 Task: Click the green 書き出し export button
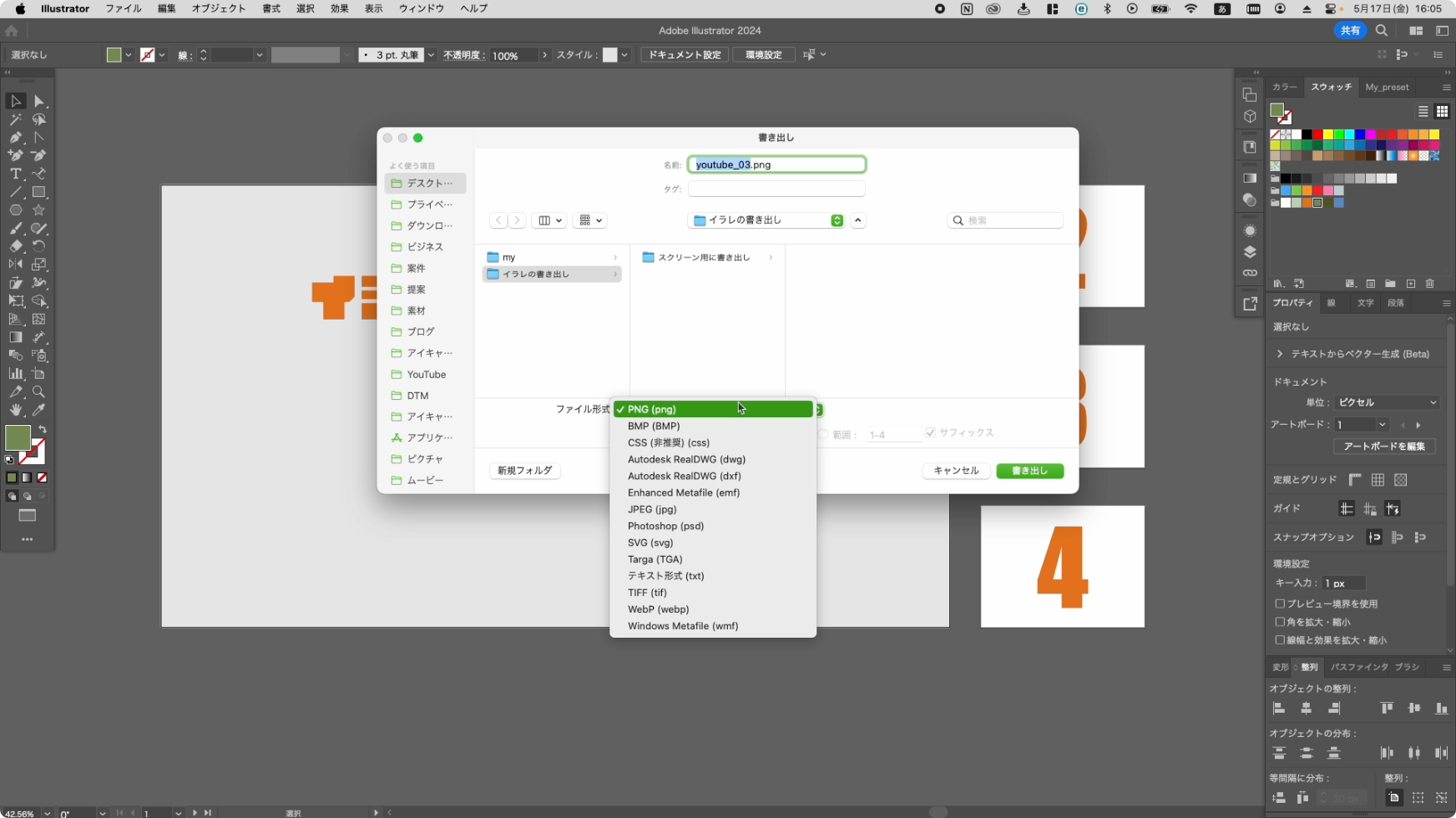point(1029,471)
